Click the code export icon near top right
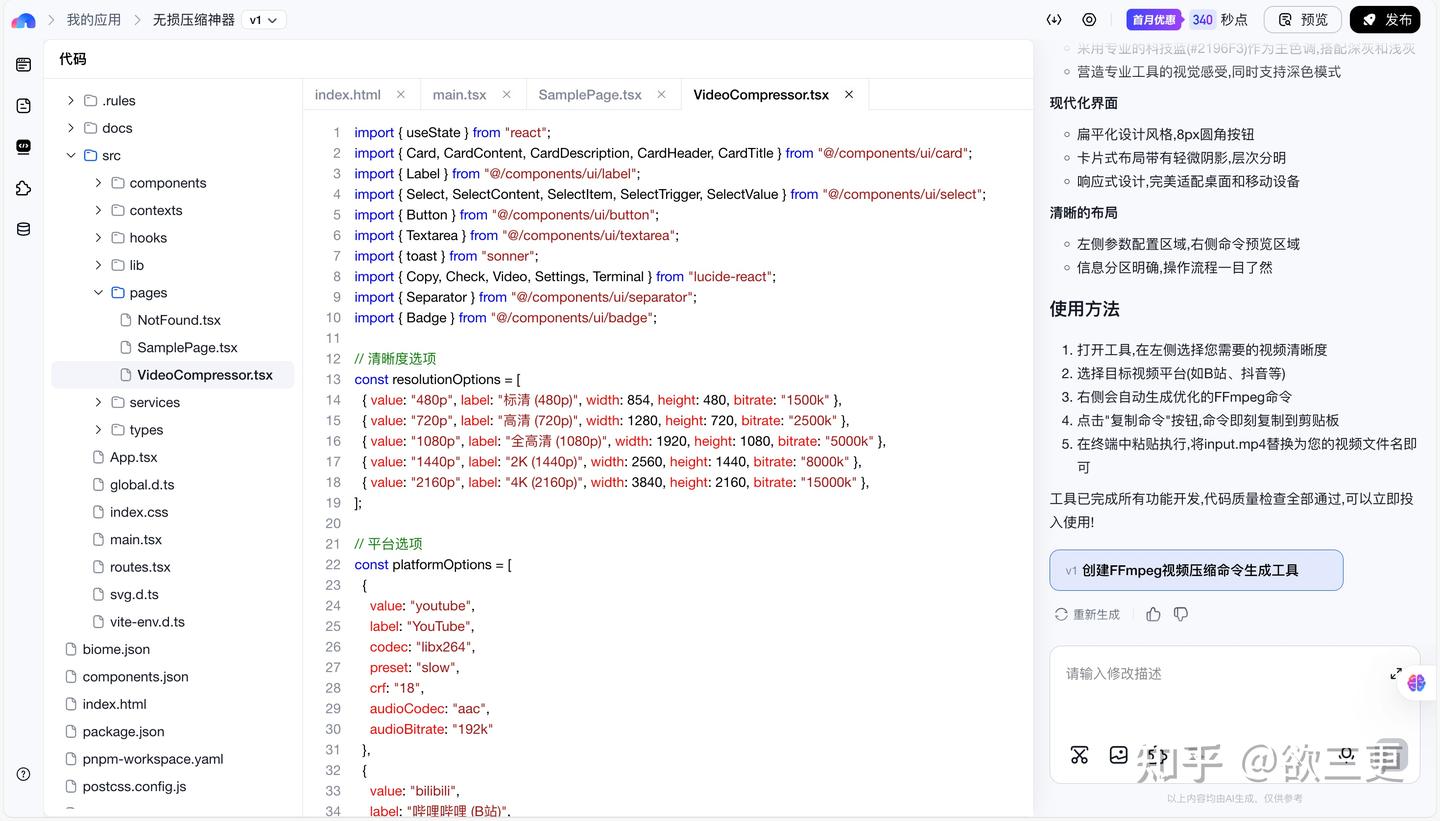The width and height of the screenshot is (1440, 821). tap(1053, 19)
